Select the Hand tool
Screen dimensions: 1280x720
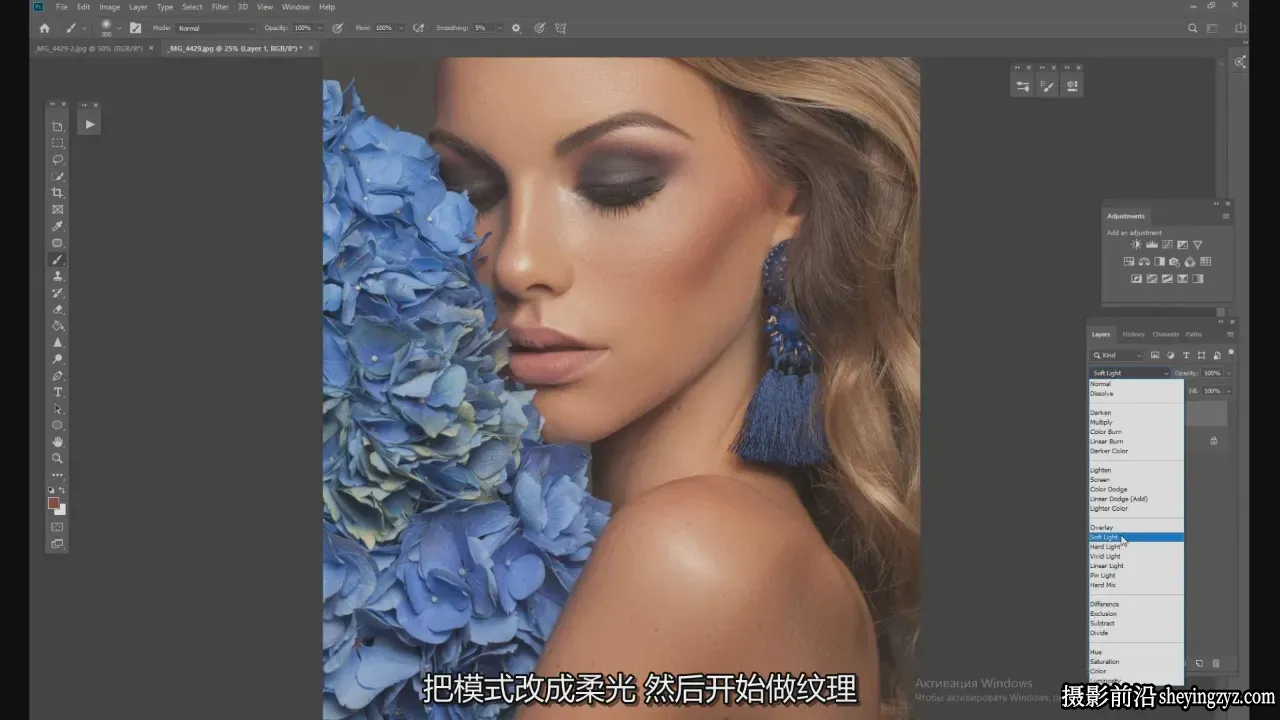point(58,441)
